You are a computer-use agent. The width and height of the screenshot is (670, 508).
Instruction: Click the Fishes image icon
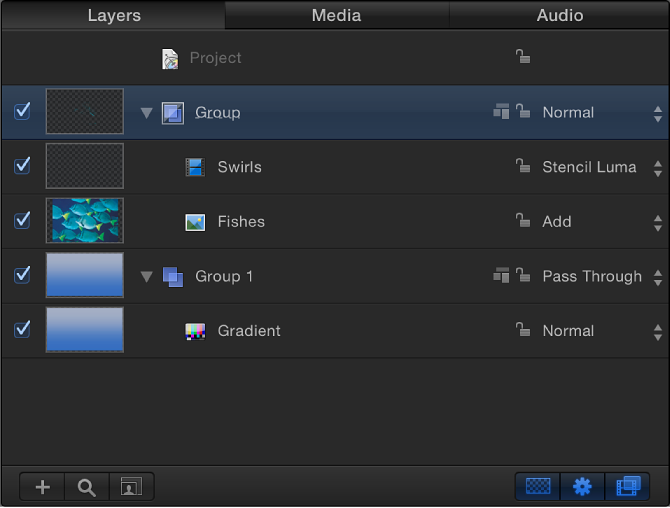tap(195, 222)
